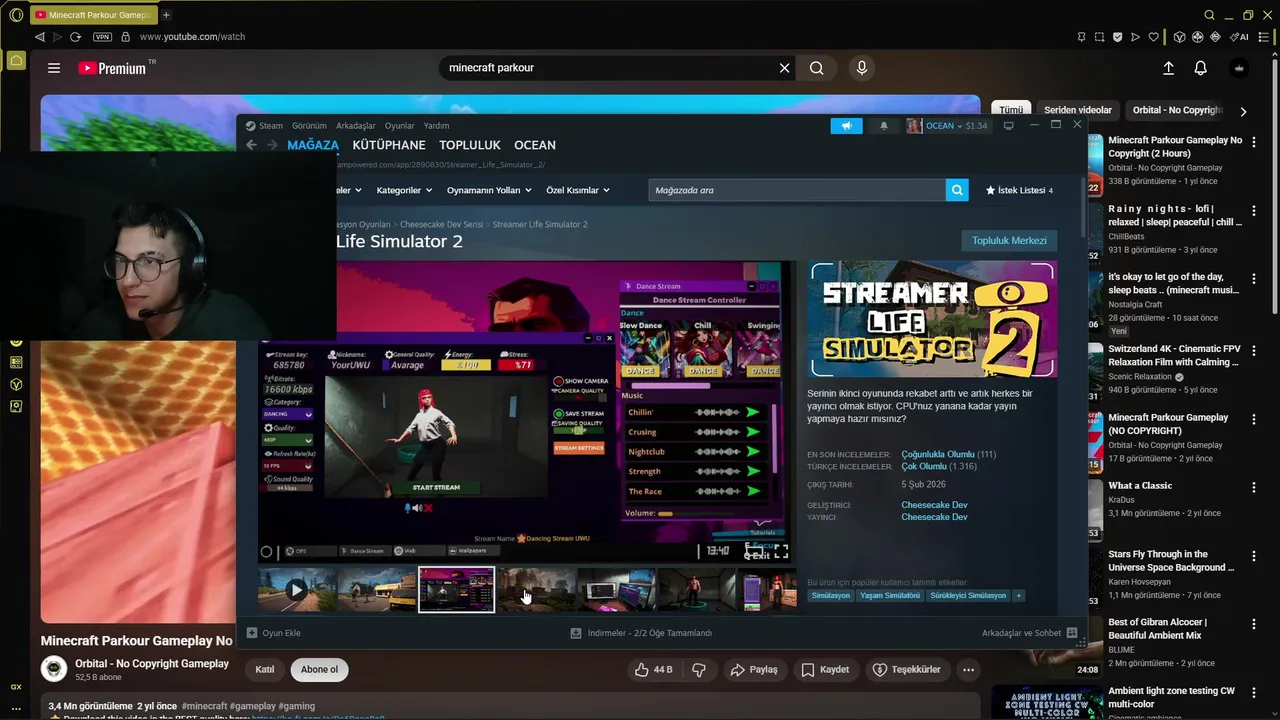The height and width of the screenshot is (720, 1280).
Task: Select the Simülasyon tag
Action: tap(831, 596)
